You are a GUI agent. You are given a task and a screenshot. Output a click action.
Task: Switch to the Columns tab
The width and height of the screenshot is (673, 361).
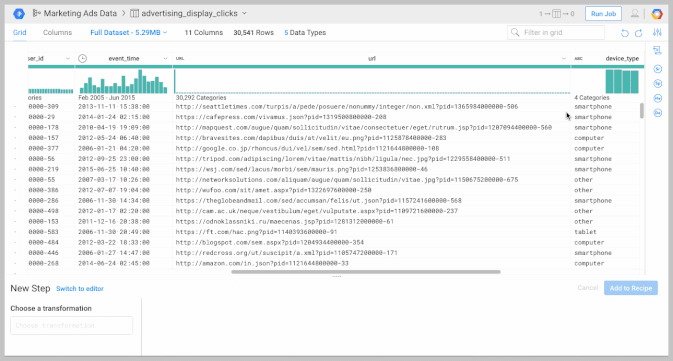(x=57, y=33)
